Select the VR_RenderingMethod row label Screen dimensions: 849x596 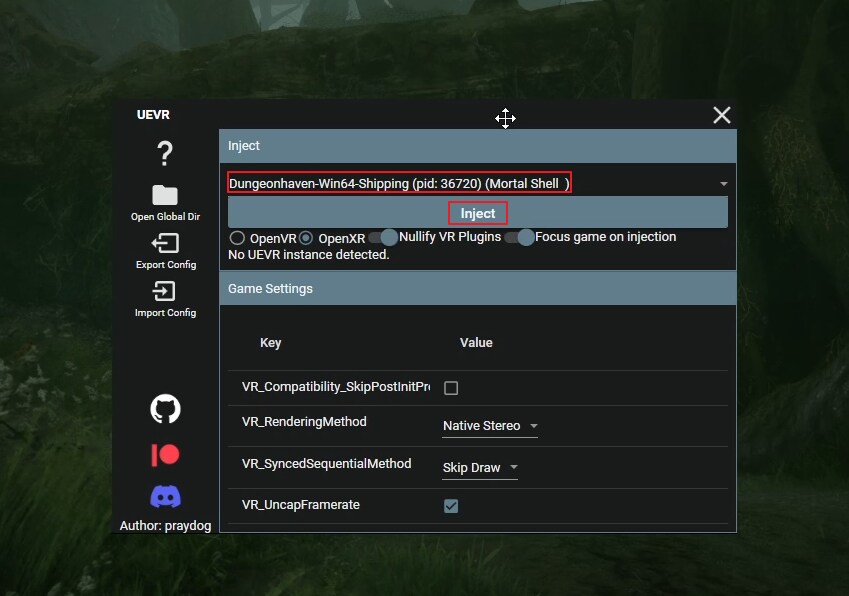pos(304,422)
